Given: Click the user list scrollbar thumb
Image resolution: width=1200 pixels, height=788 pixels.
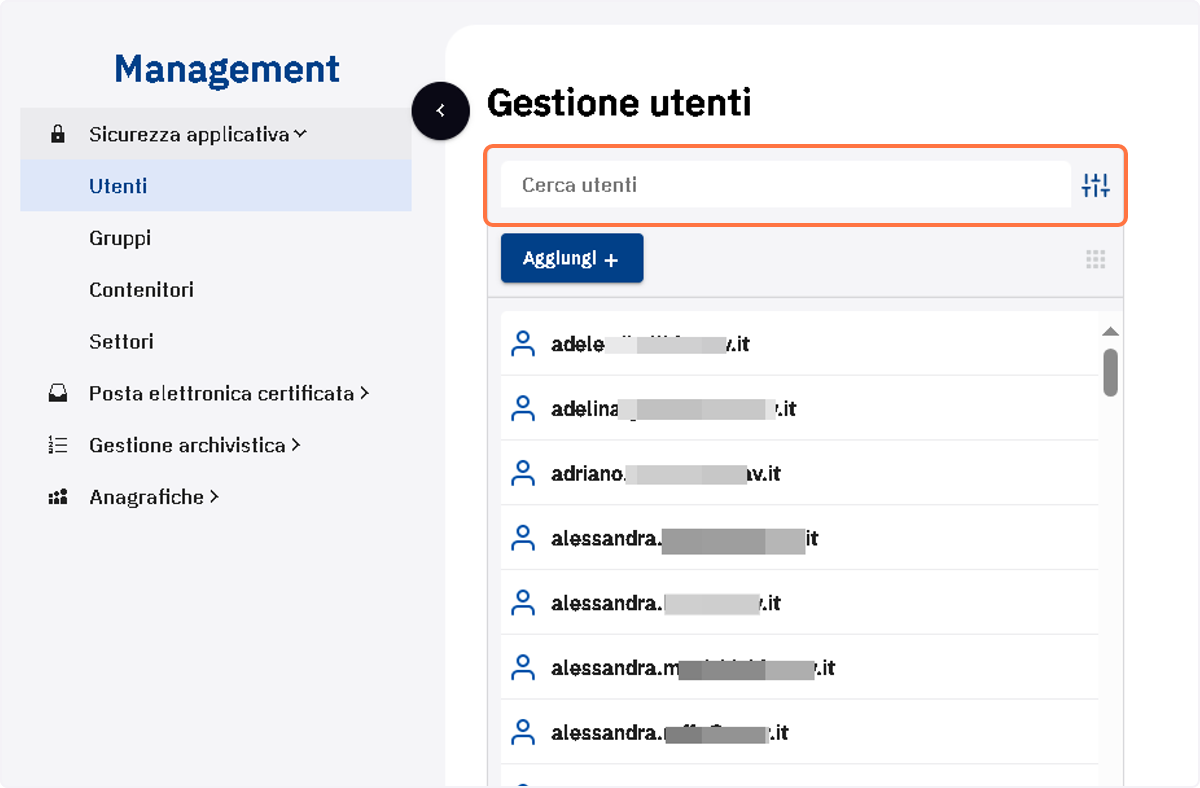Looking at the screenshot, I should [1110, 372].
